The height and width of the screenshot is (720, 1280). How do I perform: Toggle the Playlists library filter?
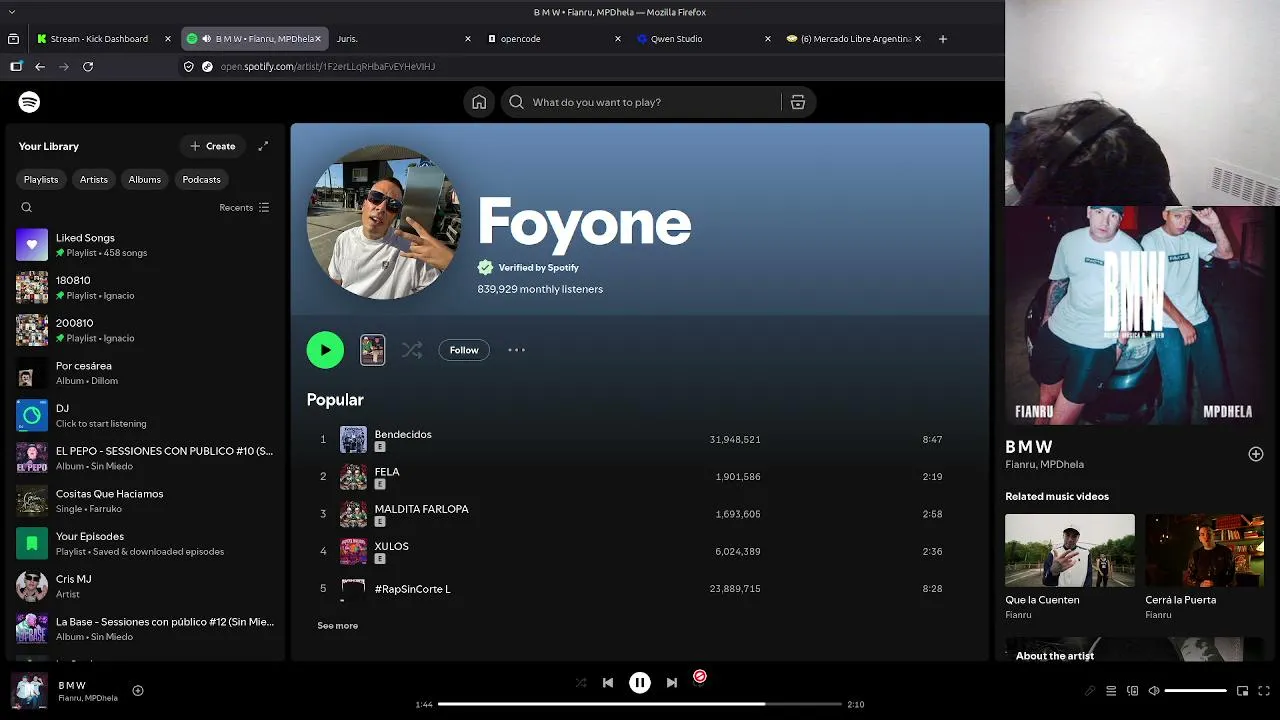[41, 179]
